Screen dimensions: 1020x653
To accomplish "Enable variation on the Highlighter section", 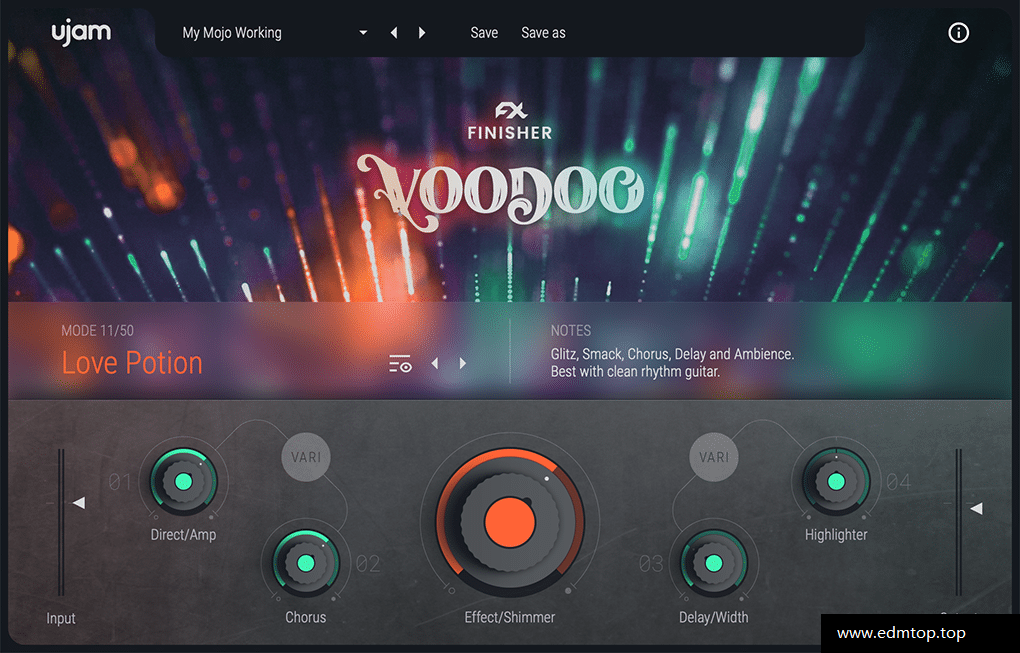I will click(x=713, y=457).
